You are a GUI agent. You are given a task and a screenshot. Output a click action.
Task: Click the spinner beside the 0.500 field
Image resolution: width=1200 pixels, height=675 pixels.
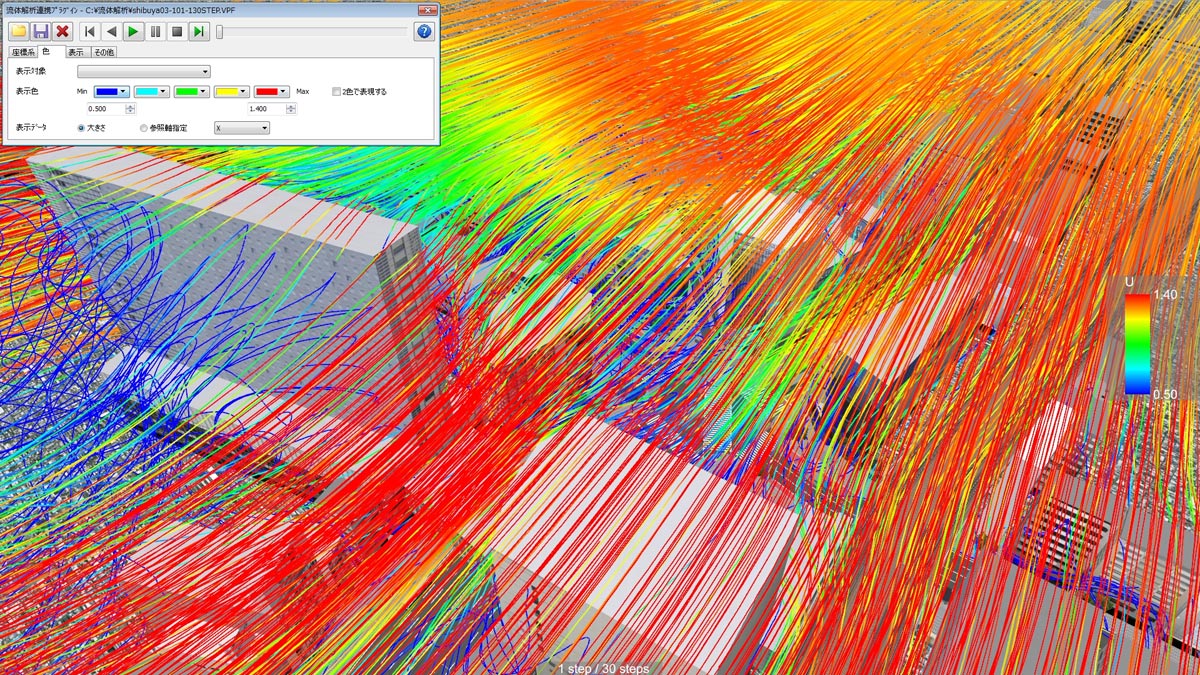point(130,109)
